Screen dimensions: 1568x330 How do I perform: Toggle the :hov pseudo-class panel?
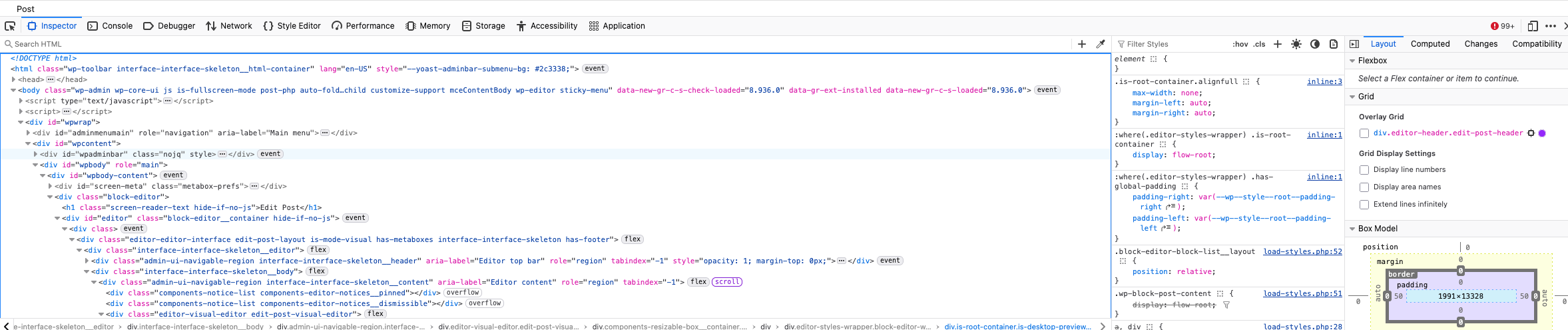[1240, 44]
